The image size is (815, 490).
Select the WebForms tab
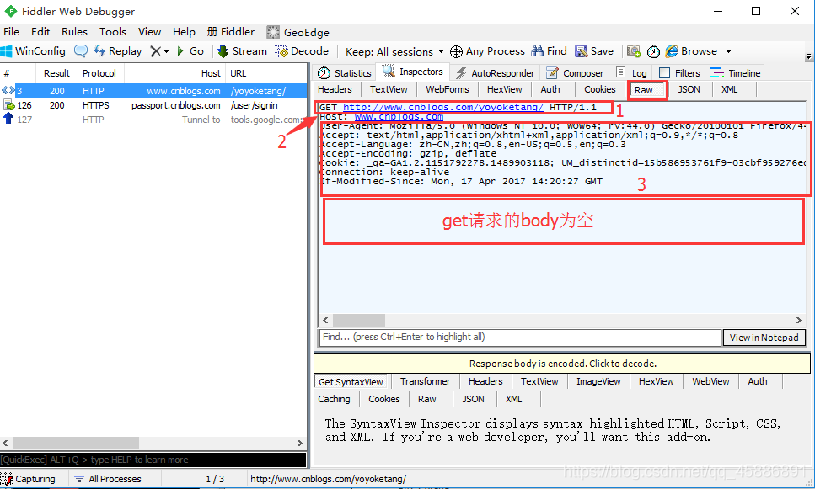click(447, 89)
